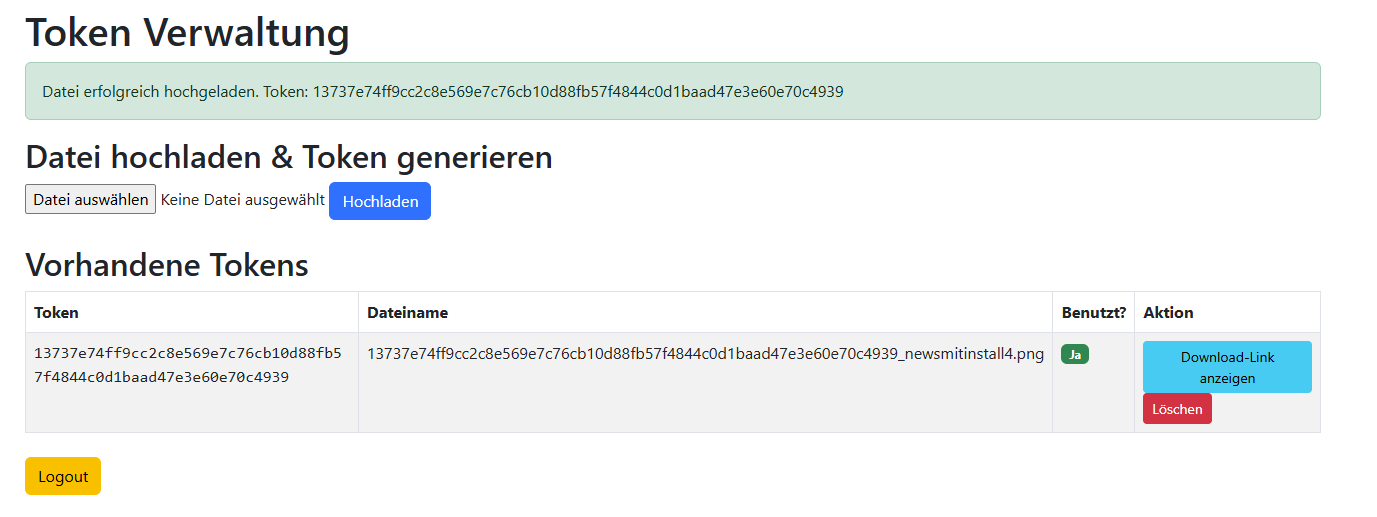Click the 'Vorhandene Tokens' section heading

coord(166,265)
